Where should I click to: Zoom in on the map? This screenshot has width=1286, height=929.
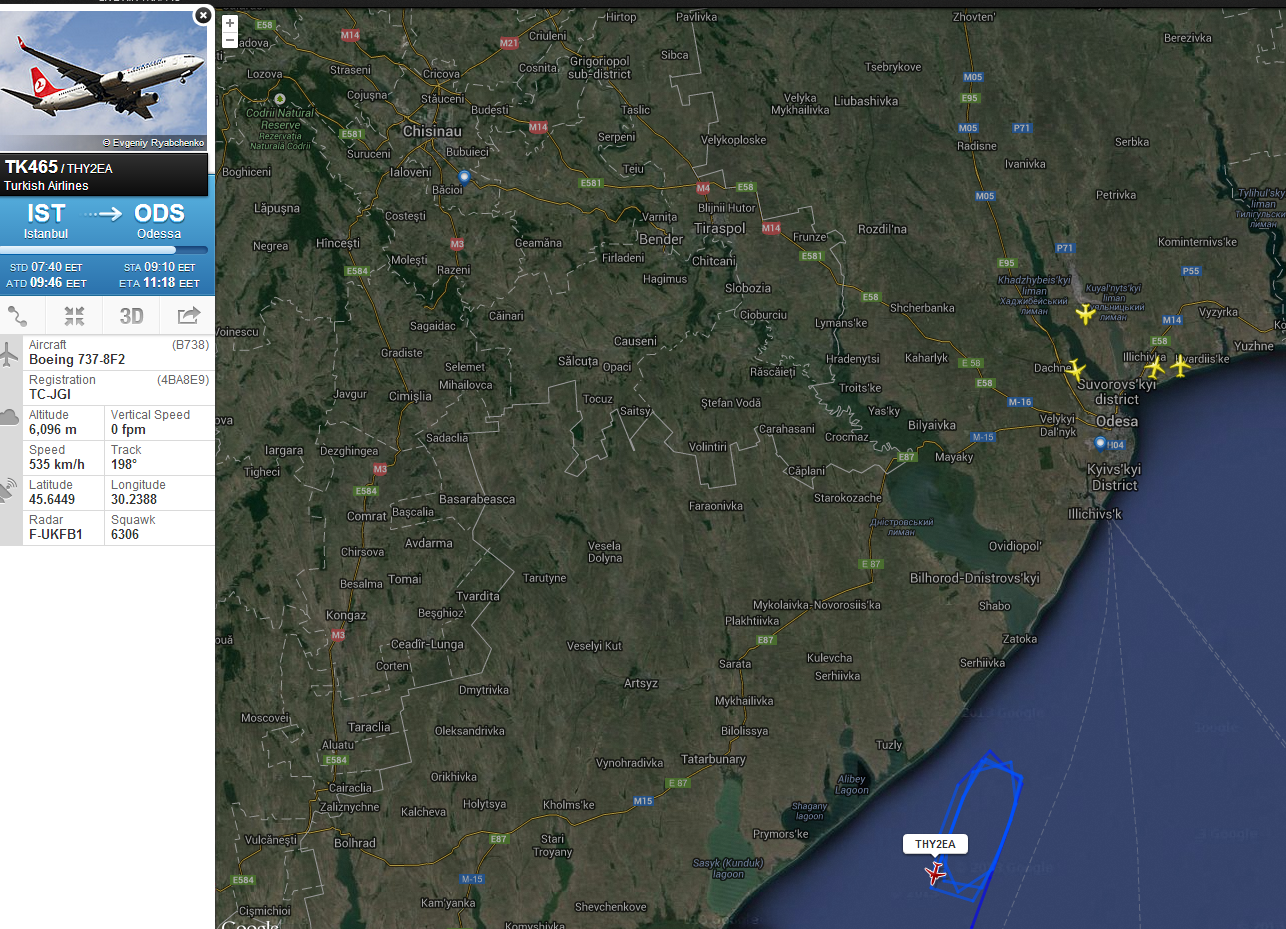click(x=230, y=22)
